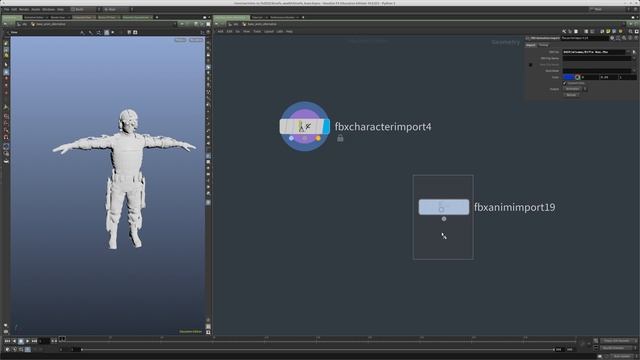Click the output connector of fbxanimimport19
Screen dimensions: 640x360
click(444, 219)
